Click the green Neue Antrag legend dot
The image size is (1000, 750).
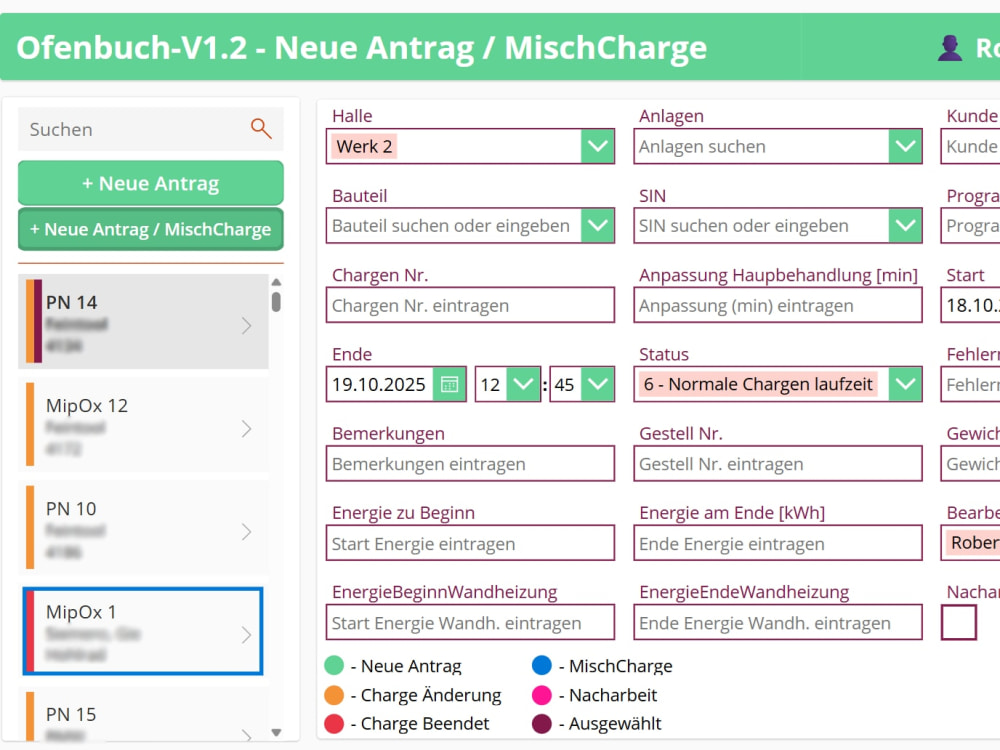(334, 665)
